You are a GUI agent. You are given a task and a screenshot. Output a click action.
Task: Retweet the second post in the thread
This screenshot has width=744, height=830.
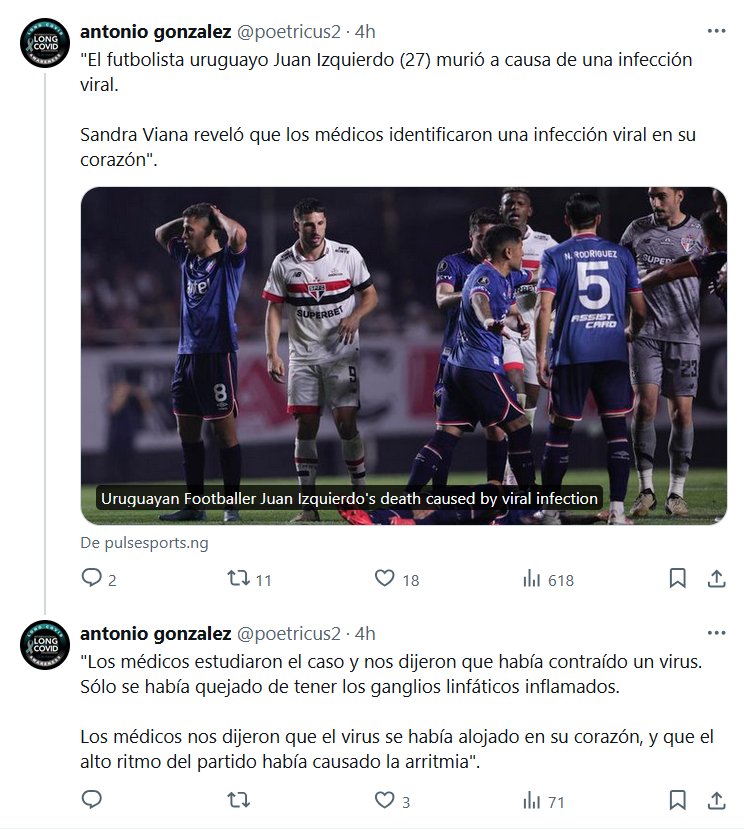[238, 800]
